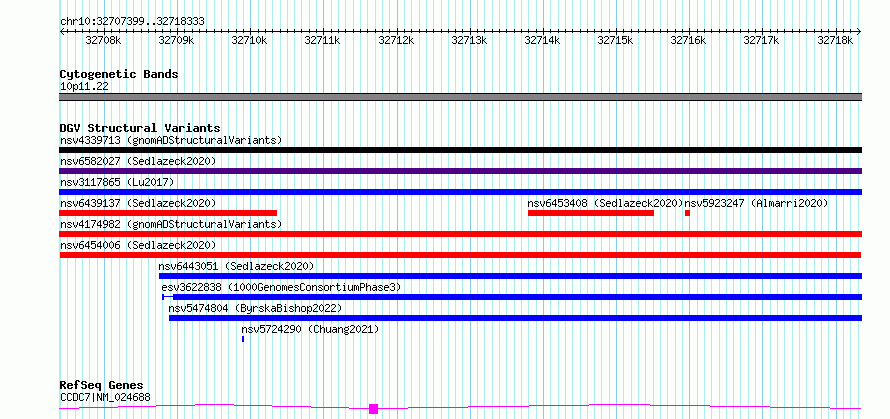This screenshot has height=419, width=890.
Task: Open the esv3622838 1000GenomesConsortiumPhase3 label
Action: pos(282,287)
